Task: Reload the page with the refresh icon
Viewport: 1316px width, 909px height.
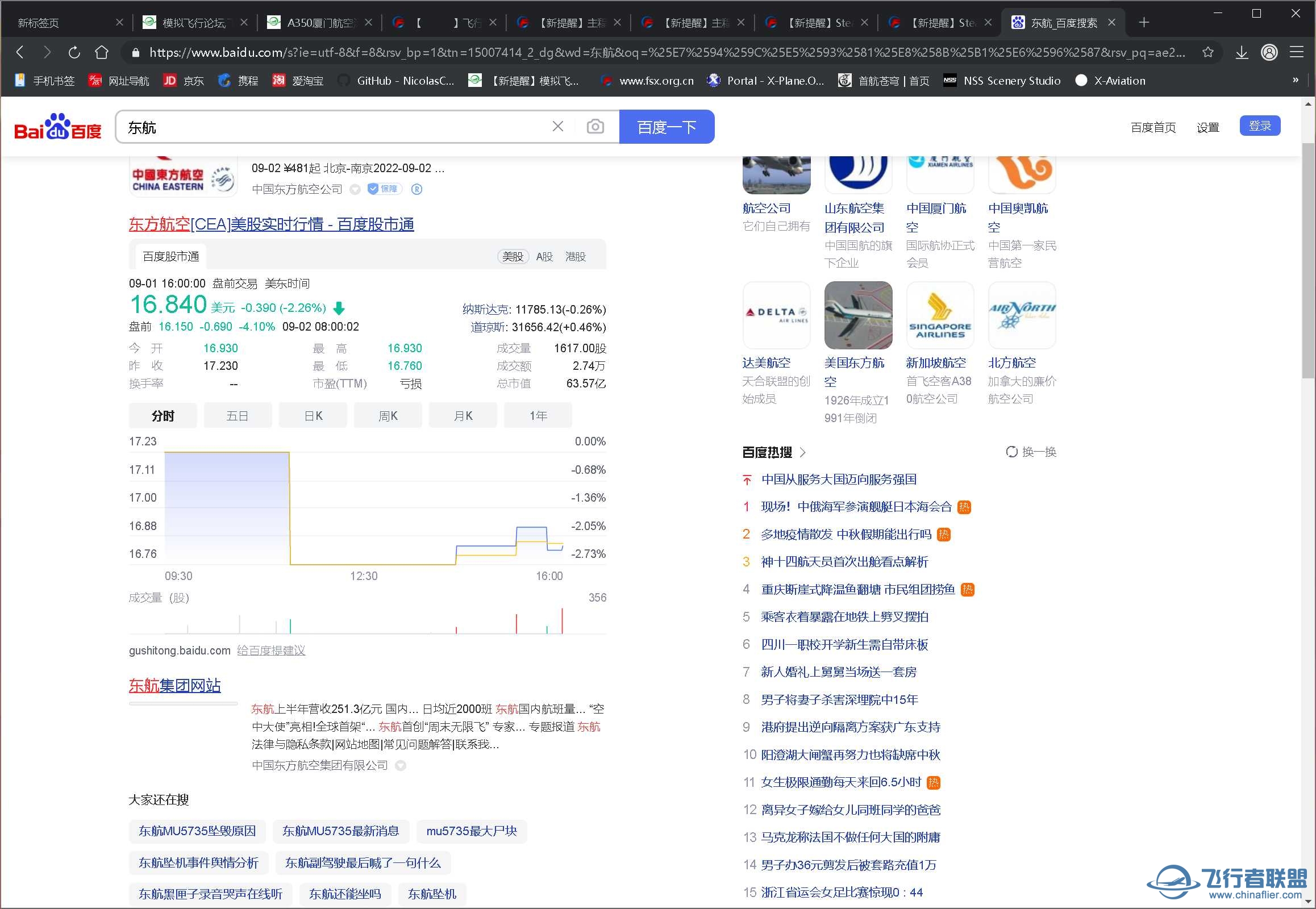Action: (x=73, y=52)
